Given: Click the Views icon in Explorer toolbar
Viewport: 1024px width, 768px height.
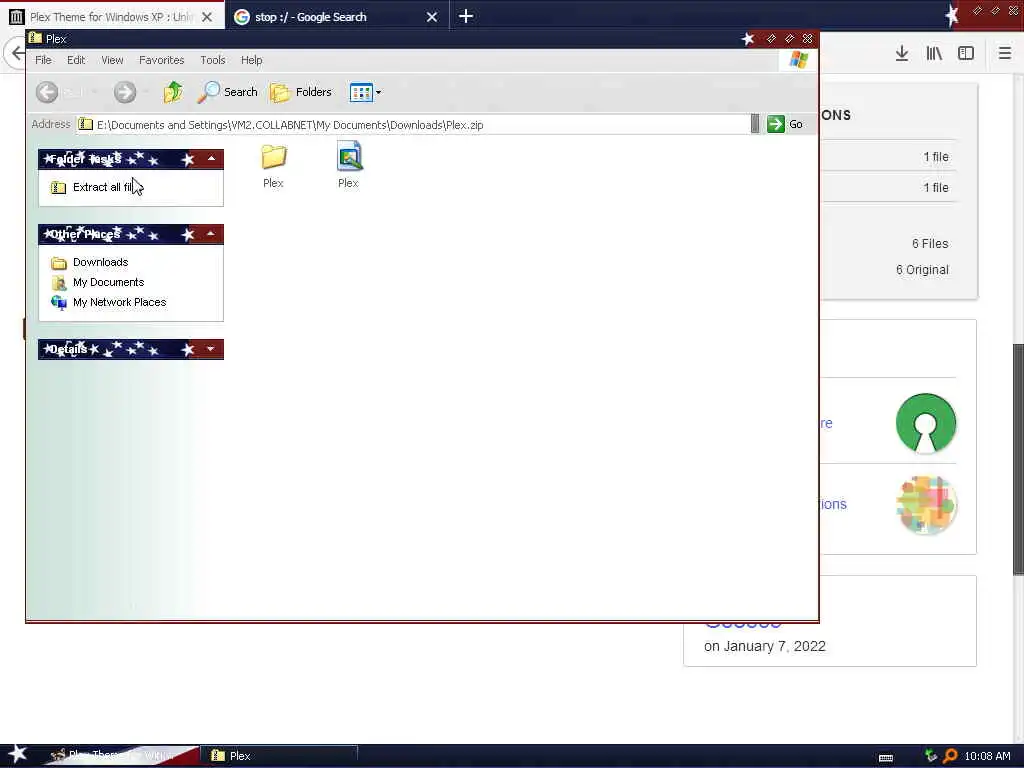Looking at the screenshot, I should pyautogui.click(x=360, y=92).
